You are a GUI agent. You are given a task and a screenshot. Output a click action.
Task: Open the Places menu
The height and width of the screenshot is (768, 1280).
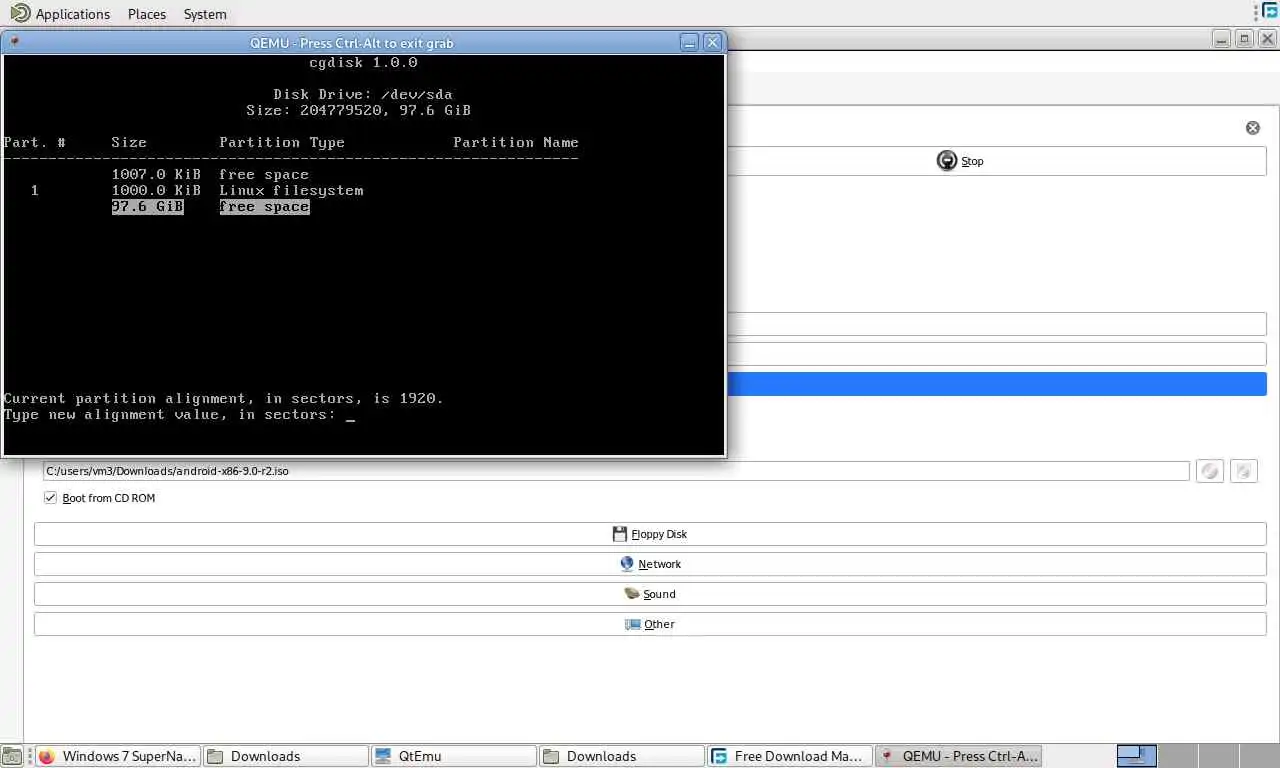147,14
